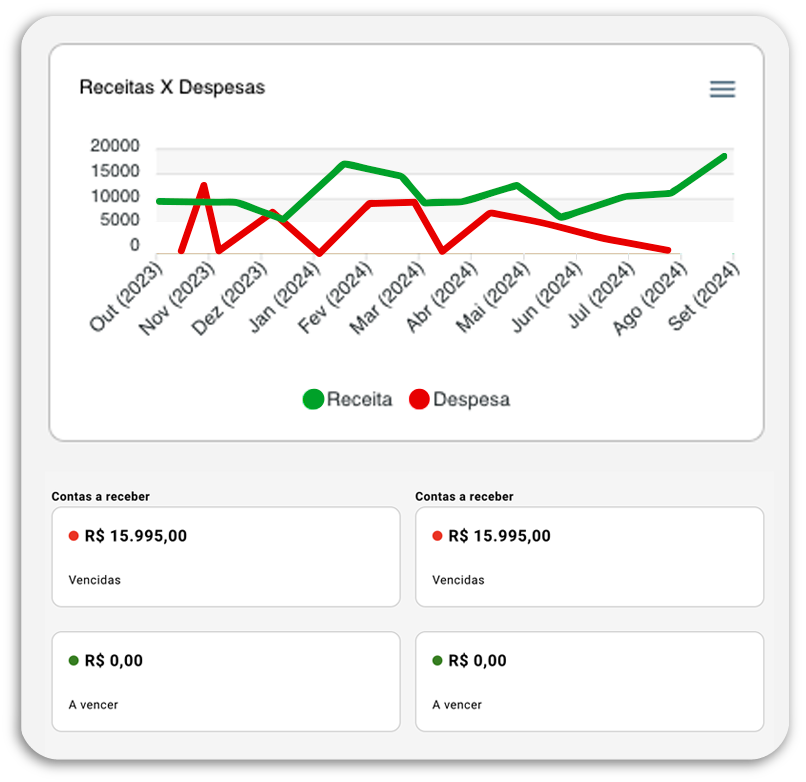The height and width of the screenshot is (782, 806).
Task: Click the left Contas a receber heading
Action: (100, 496)
